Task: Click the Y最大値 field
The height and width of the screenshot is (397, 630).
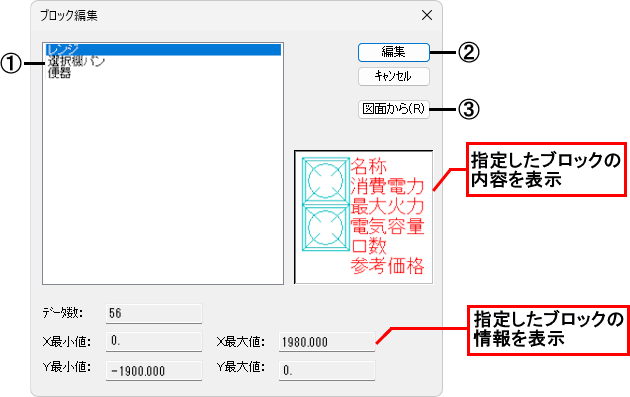Action: click(327, 370)
